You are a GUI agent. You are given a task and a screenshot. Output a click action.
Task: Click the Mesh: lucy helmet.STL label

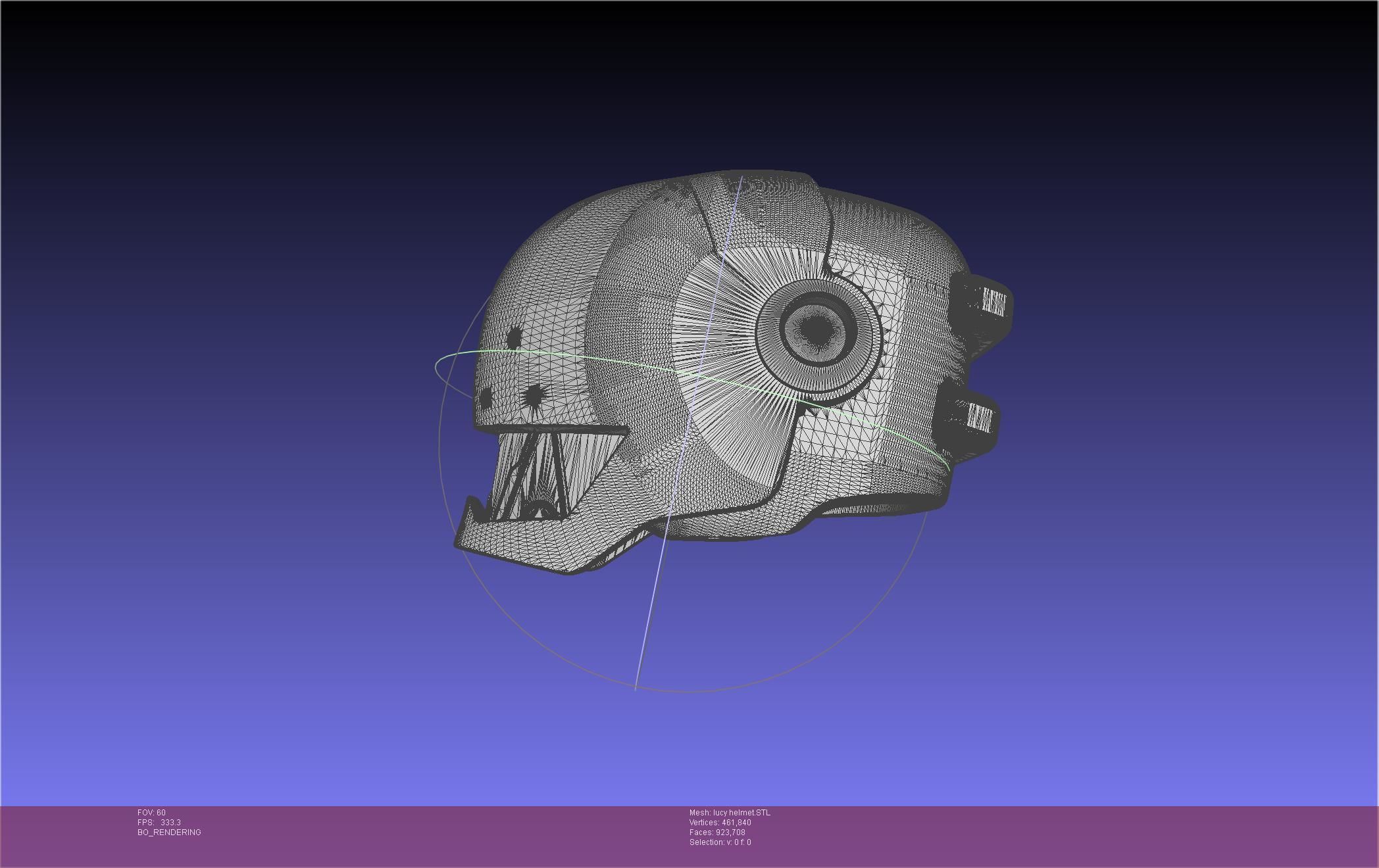730,813
